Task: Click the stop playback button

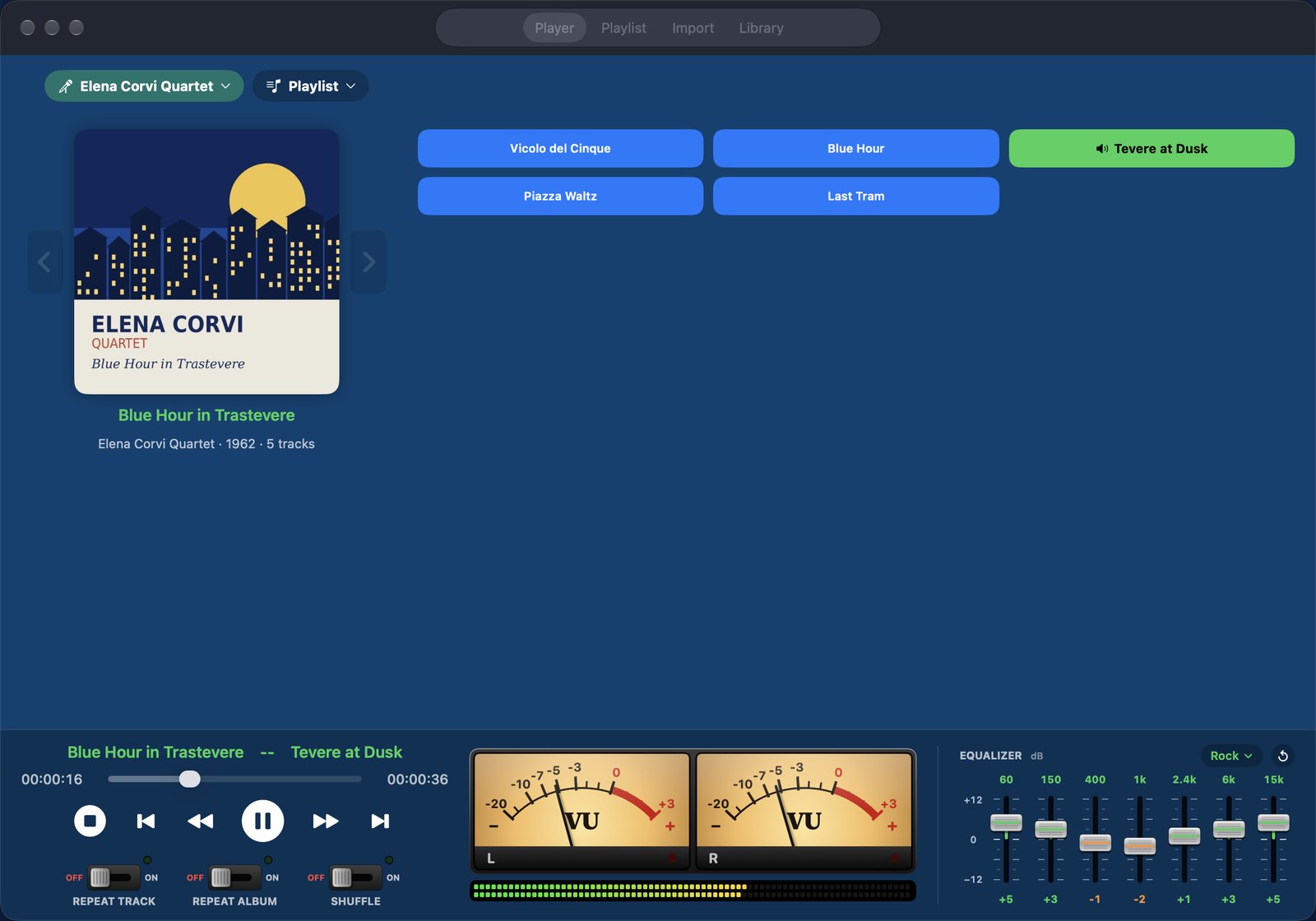Action: tap(90, 821)
